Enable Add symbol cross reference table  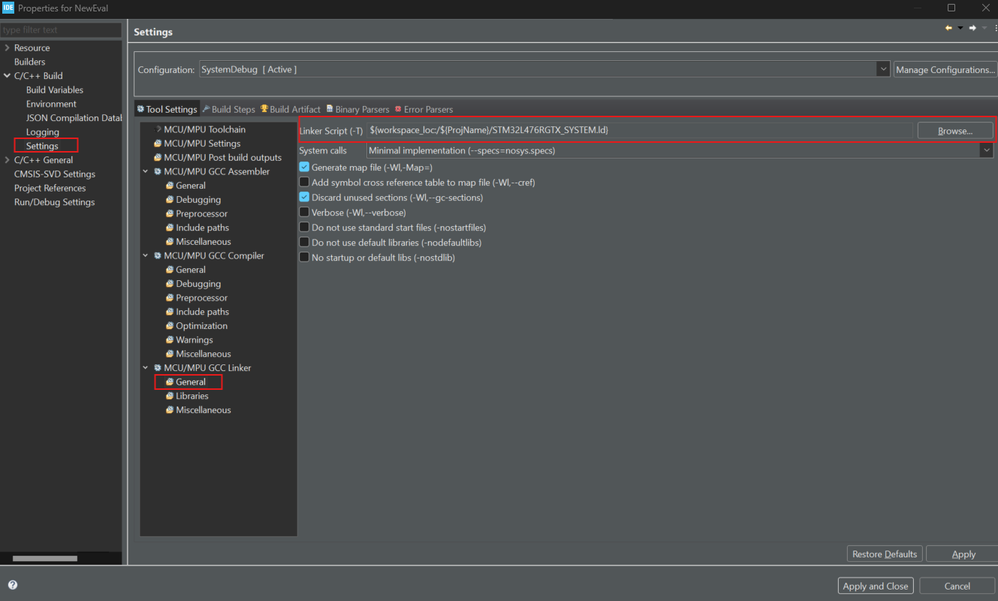304,182
